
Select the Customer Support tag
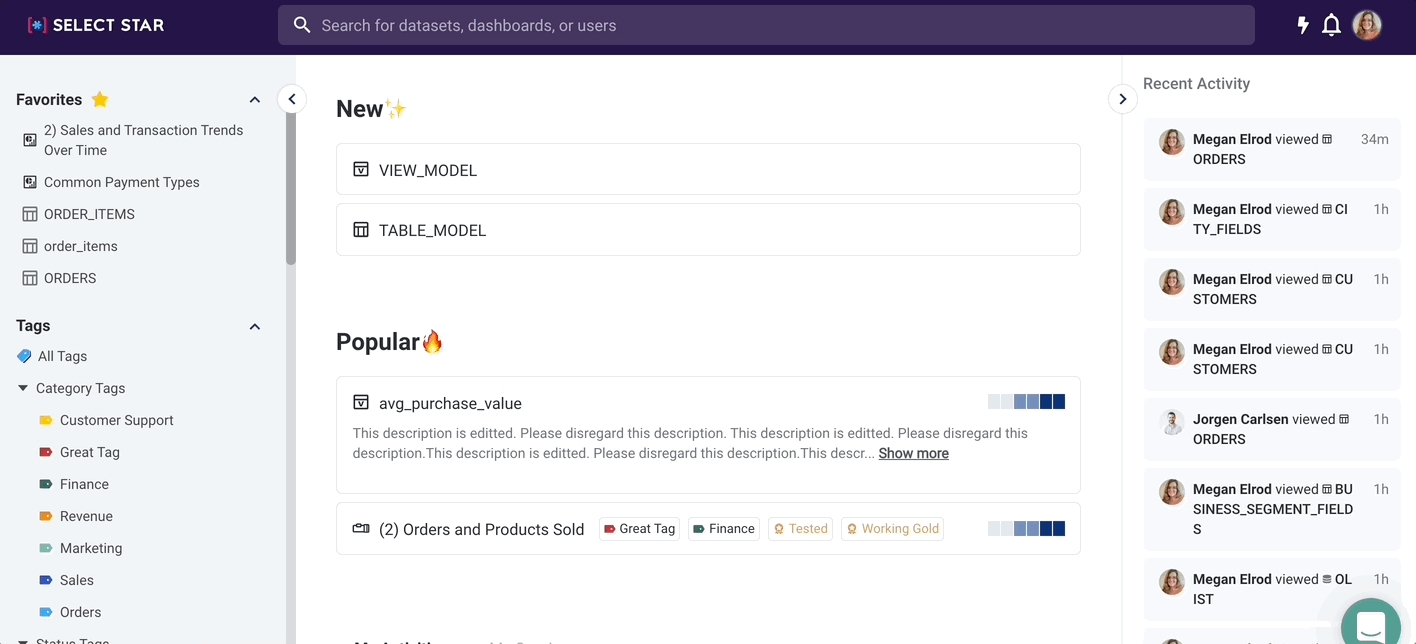(116, 420)
